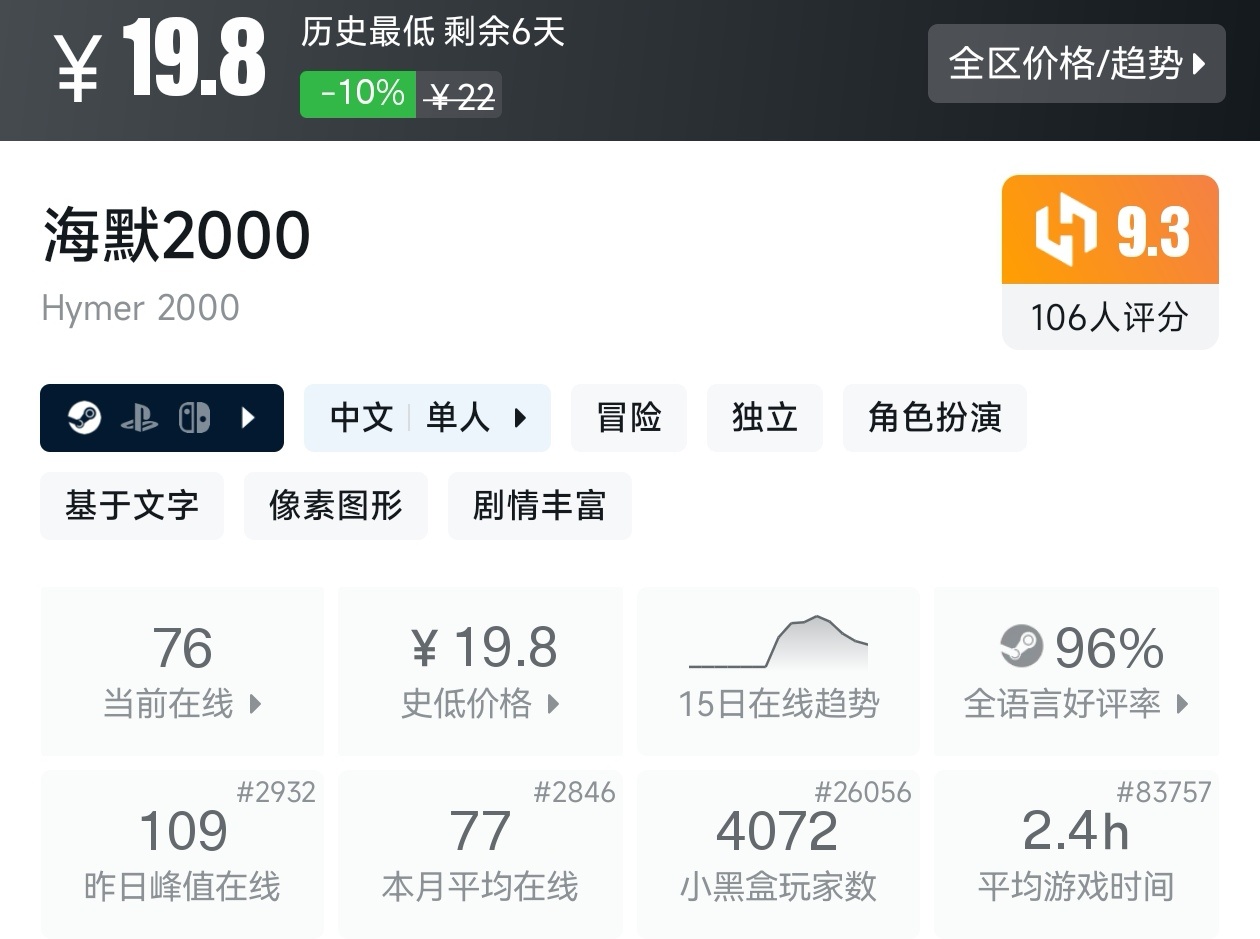Screen dimensions: 1260x939
Task: Click the Steam platform icon
Action: point(84,418)
